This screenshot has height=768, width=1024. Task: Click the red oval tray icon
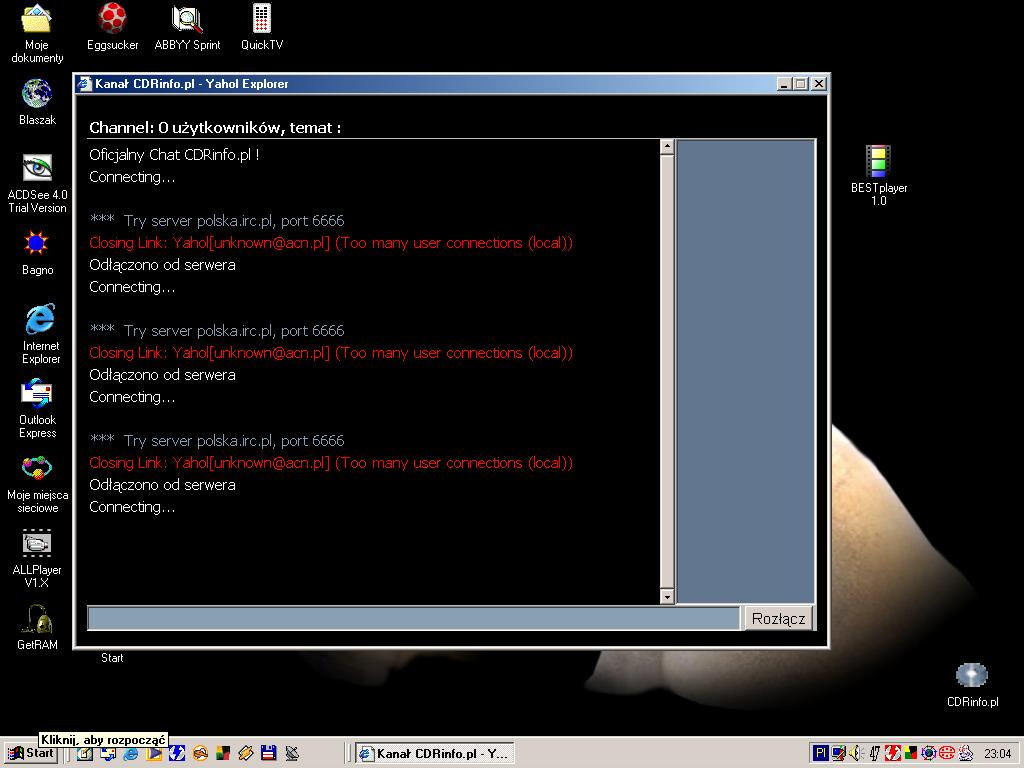point(947,753)
